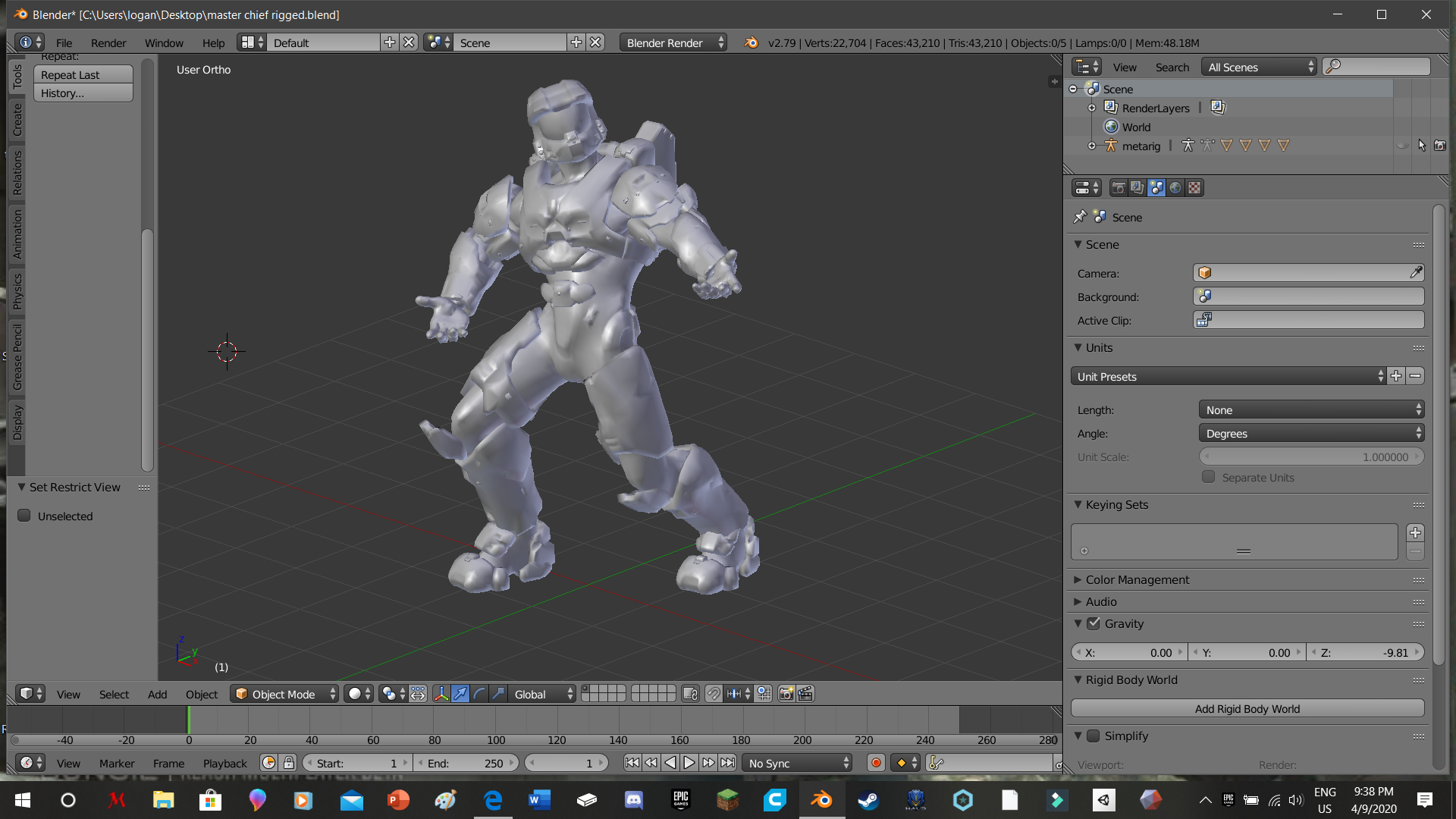The width and height of the screenshot is (1456, 819).
Task: Click the timeline End frame field
Action: tap(466, 763)
